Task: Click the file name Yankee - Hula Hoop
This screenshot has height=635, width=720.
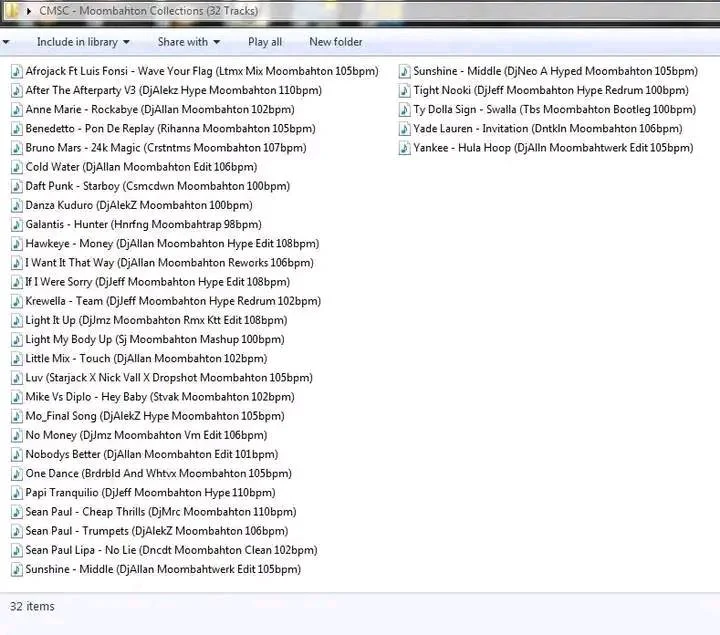Action: pos(553,148)
